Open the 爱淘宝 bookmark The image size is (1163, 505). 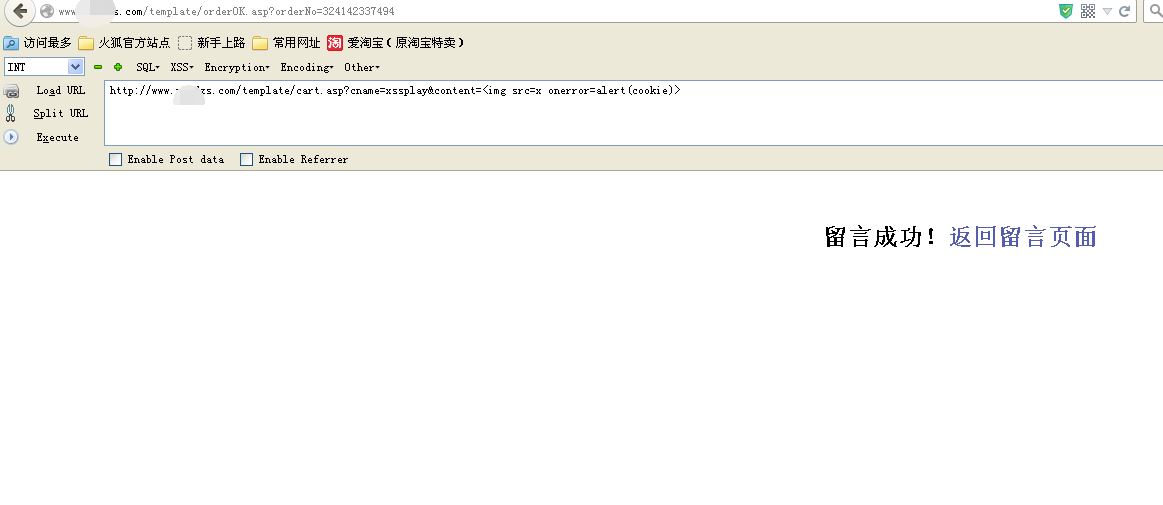pyautogui.click(x=396, y=43)
